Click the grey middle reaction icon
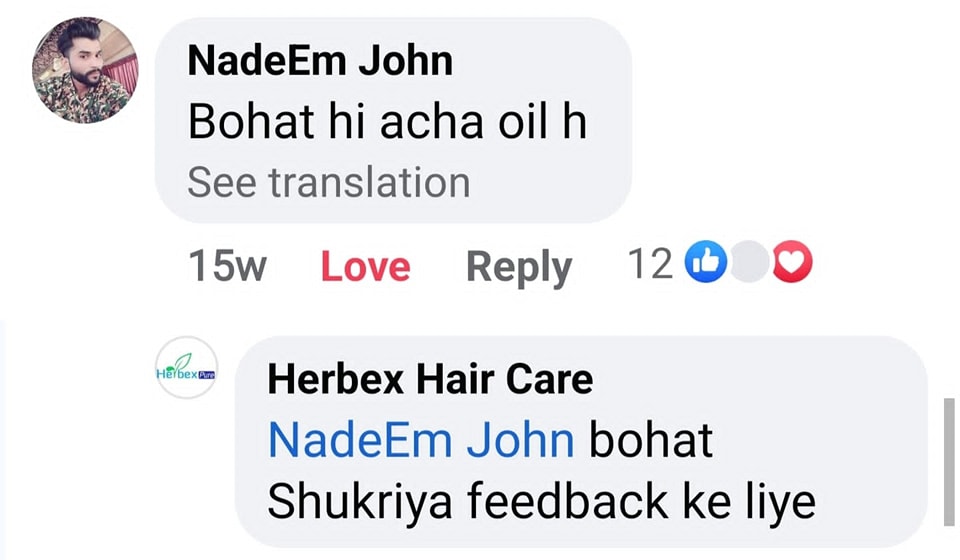Viewport: 960px width, 560px height. [749, 262]
